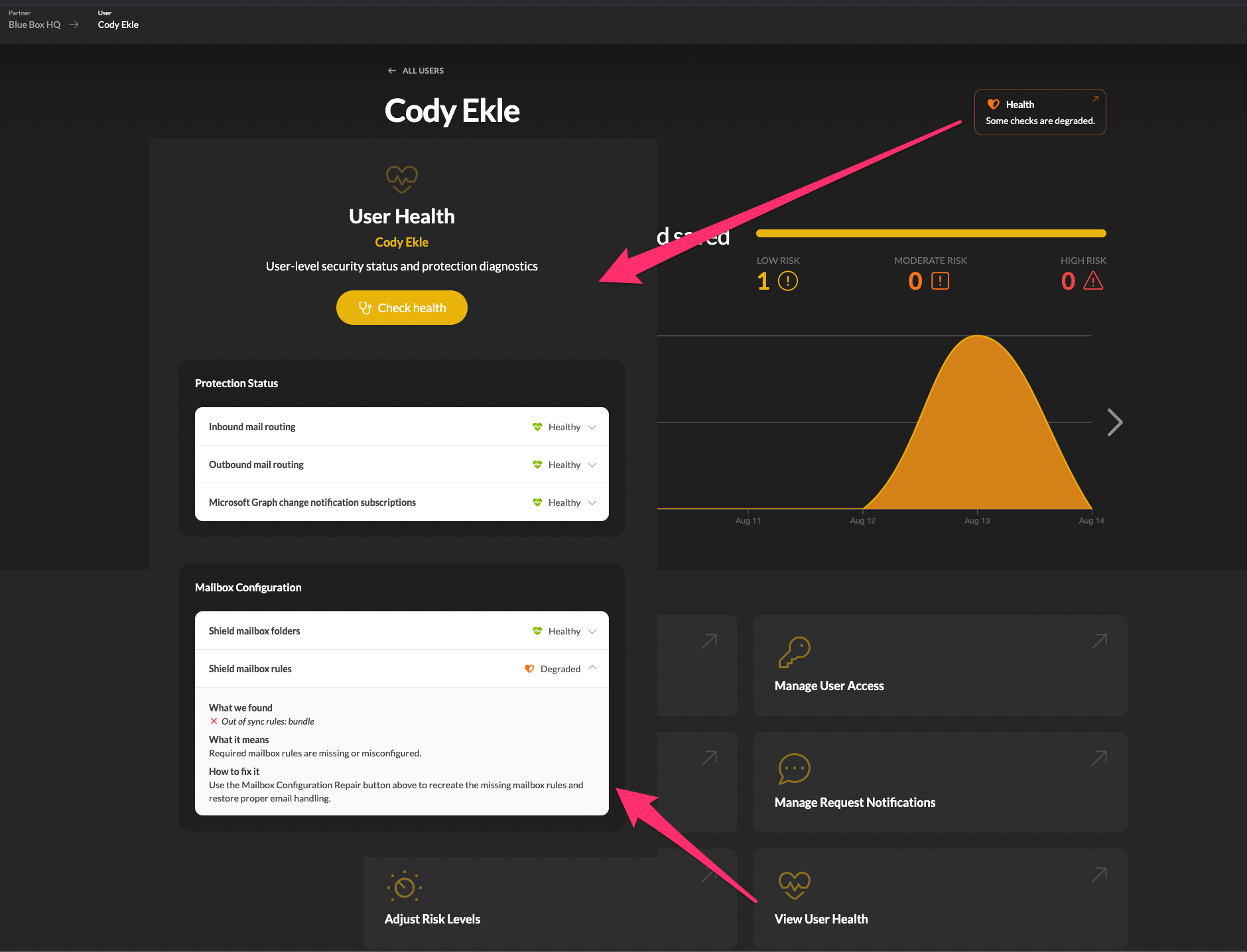Click the arrow icon on Manage User Access card
The image size is (1247, 952).
coord(1099,641)
